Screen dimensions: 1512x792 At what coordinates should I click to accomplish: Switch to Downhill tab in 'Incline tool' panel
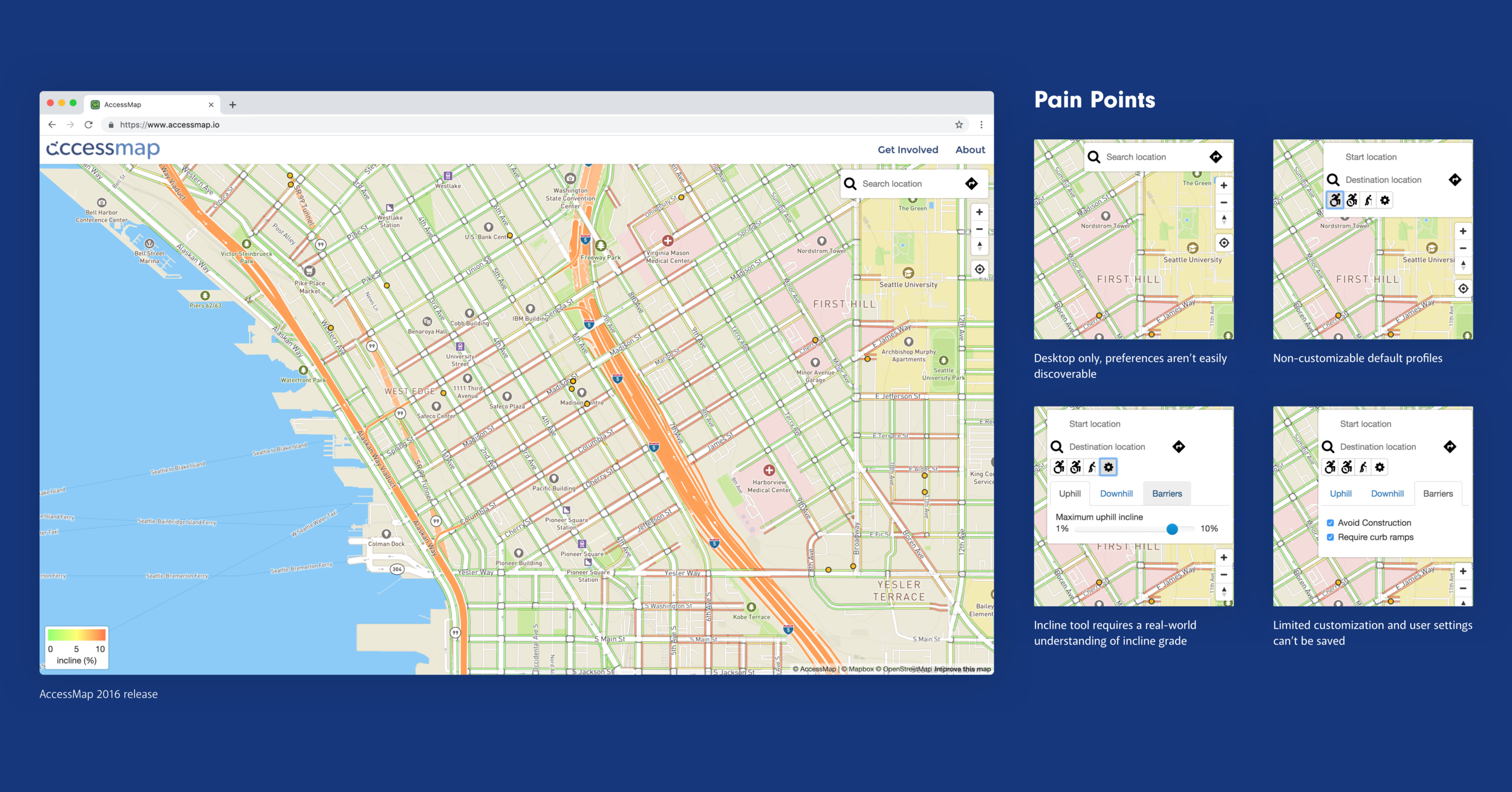pyautogui.click(x=1116, y=494)
